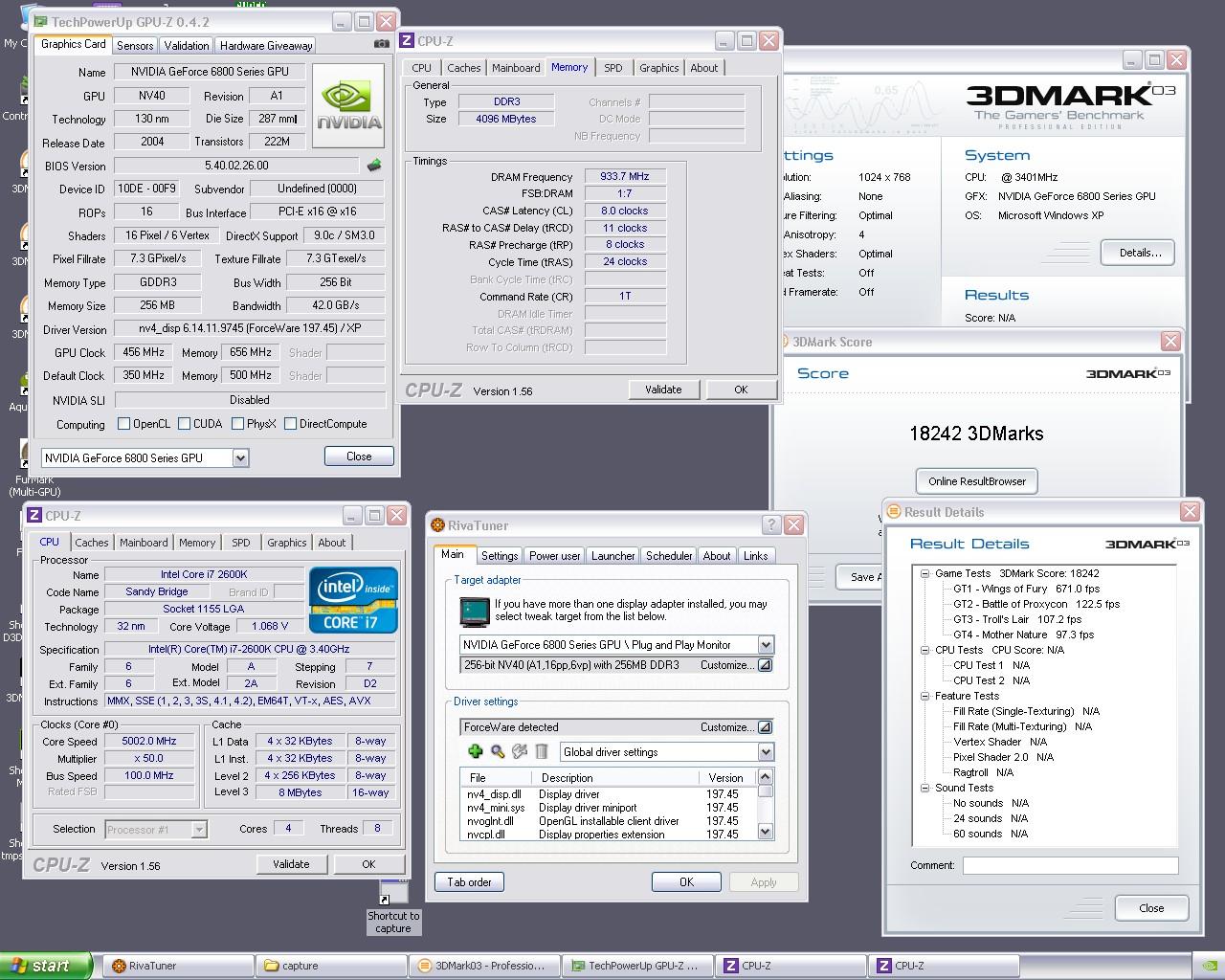Image resolution: width=1225 pixels, height=980 pixels.
Task: Click the GPU-Z screenshot camera icon
Action: coord(381,44)
